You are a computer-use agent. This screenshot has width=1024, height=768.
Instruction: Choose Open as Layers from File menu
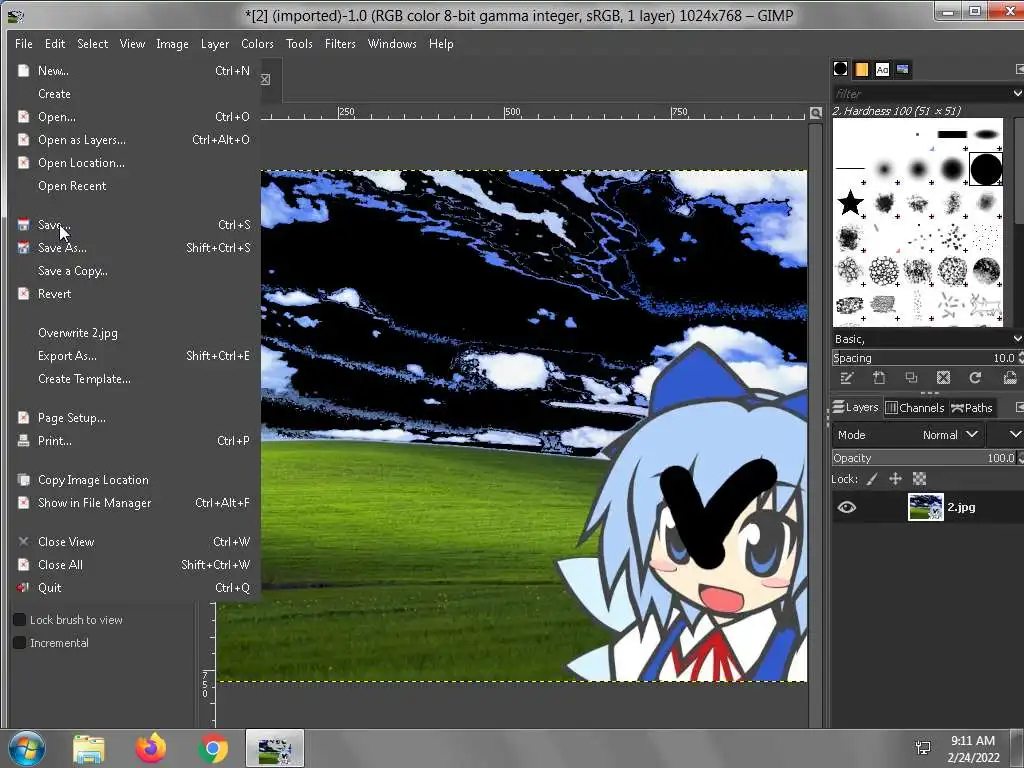pyautogui.click(x=135, y=140)
